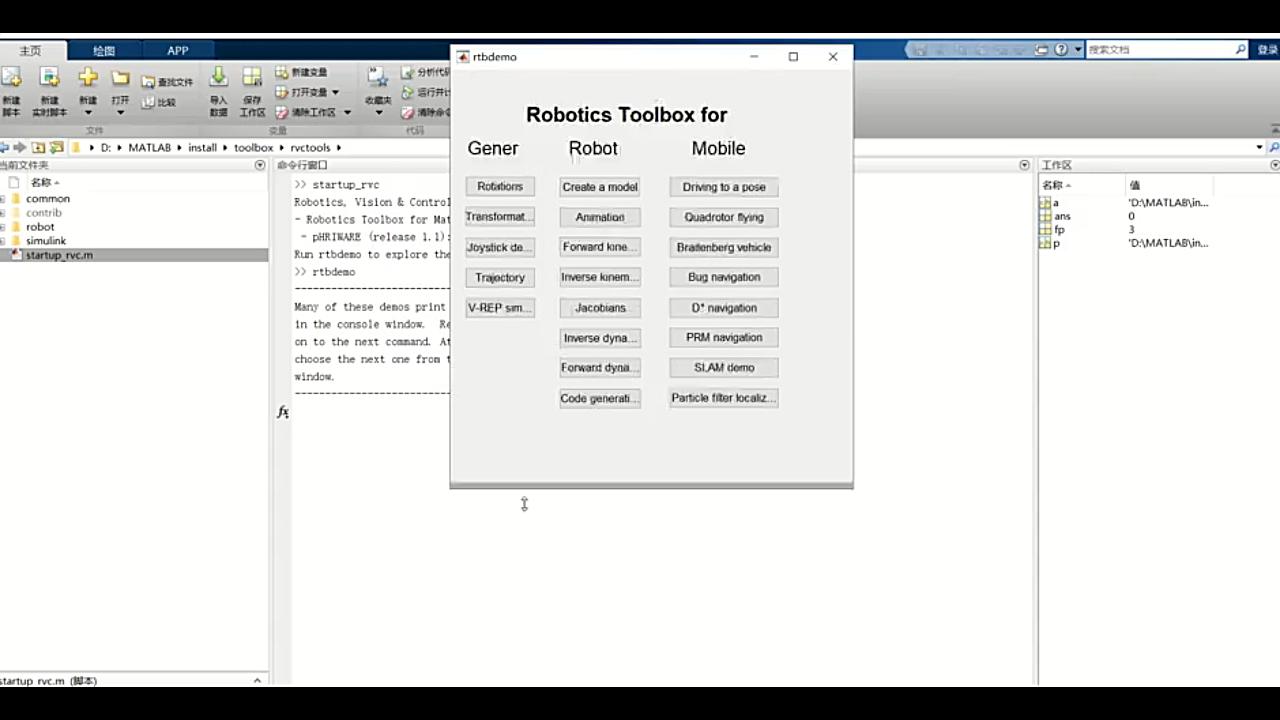
Task: Click the magnifier in search documentation box
Action: (1241, 49)
